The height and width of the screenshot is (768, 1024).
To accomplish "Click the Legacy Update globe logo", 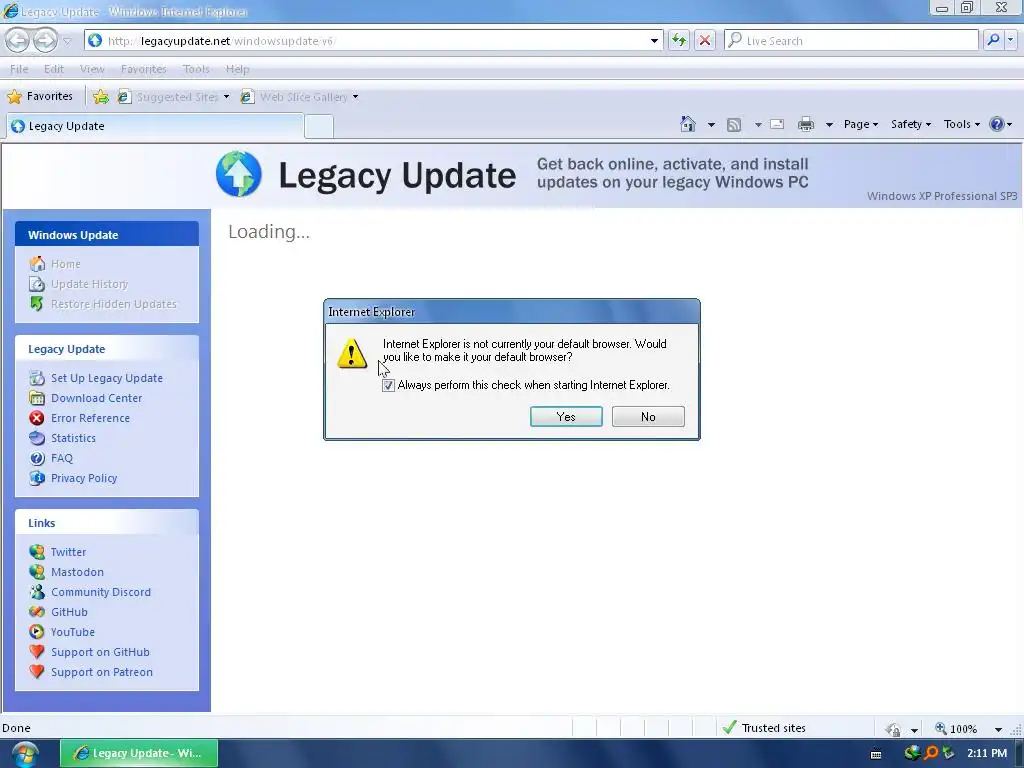I will [x=239, y=174].
